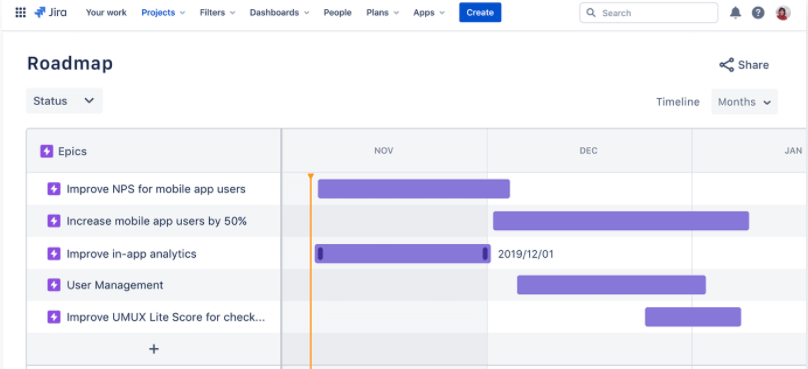Select the Improve NPS for mobile app users epic

coord(156,189)
